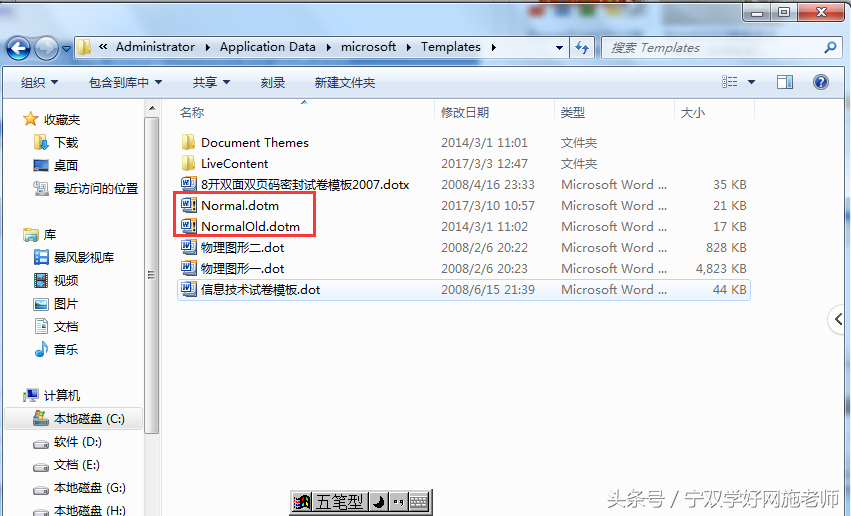Open the view options dropdown arrow
This screenshot has height=516, width=851.
(x=752, y=82)
